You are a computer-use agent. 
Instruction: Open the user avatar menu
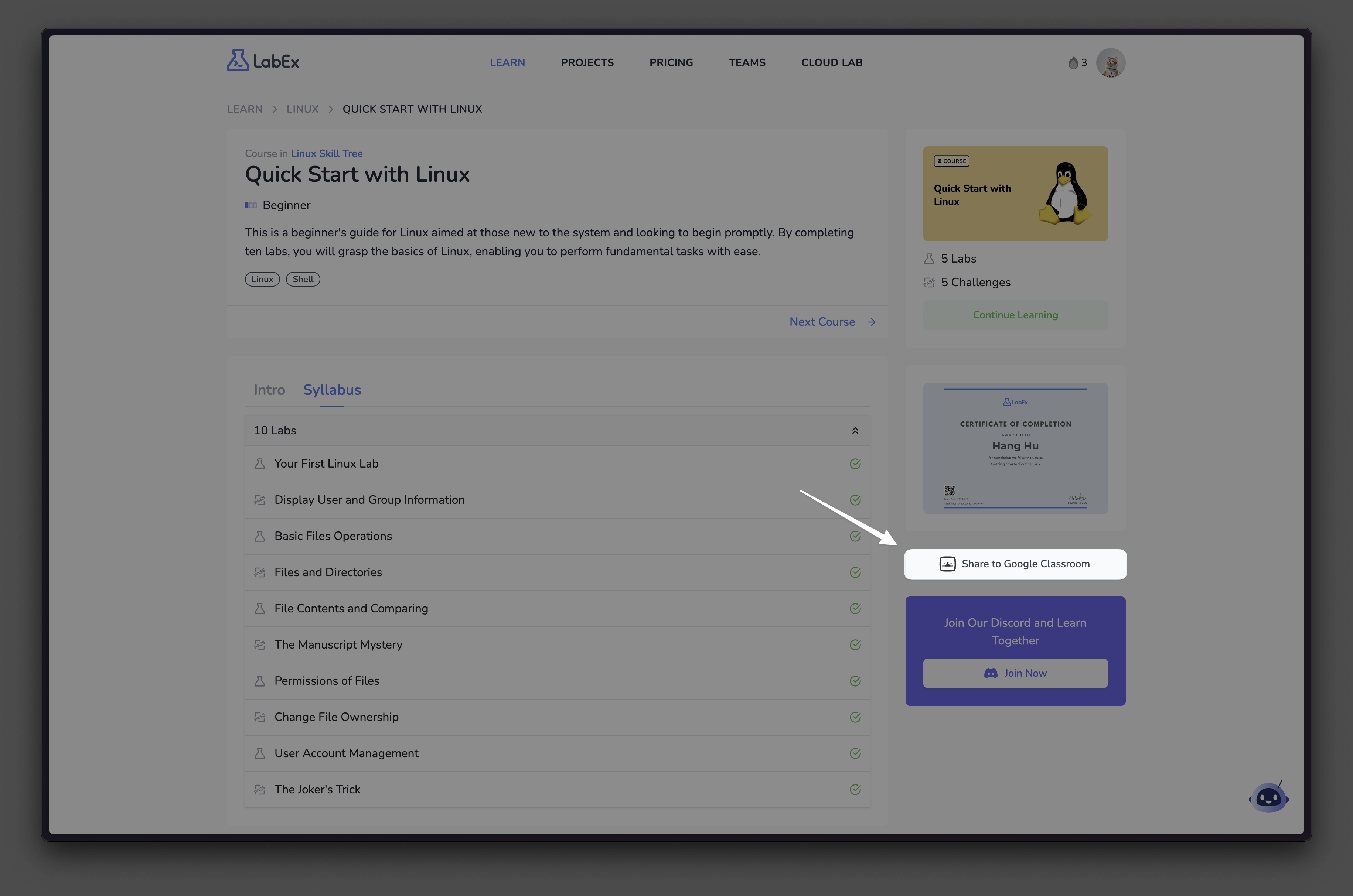(1110, 62)
